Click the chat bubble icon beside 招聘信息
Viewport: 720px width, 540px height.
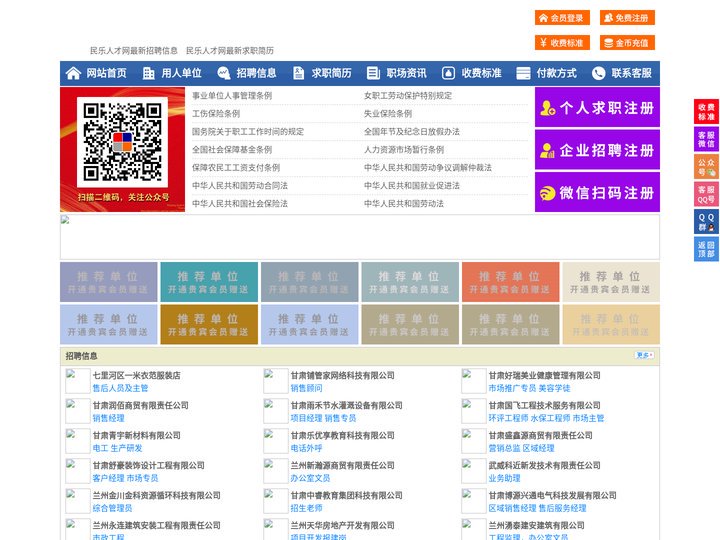[223, 73]
